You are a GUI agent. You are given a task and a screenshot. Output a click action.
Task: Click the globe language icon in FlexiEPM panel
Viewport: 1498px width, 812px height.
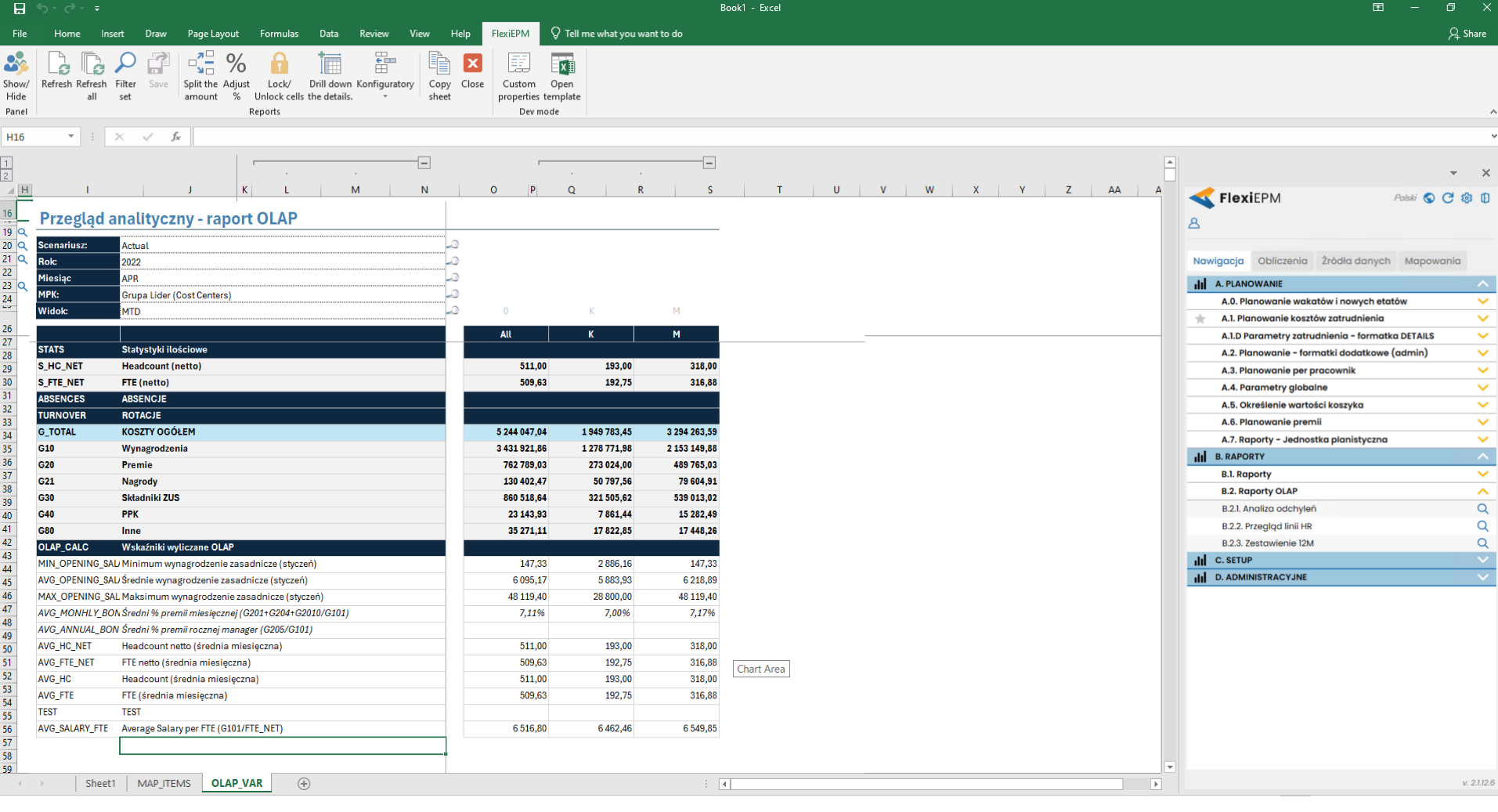click(1429, 198)
